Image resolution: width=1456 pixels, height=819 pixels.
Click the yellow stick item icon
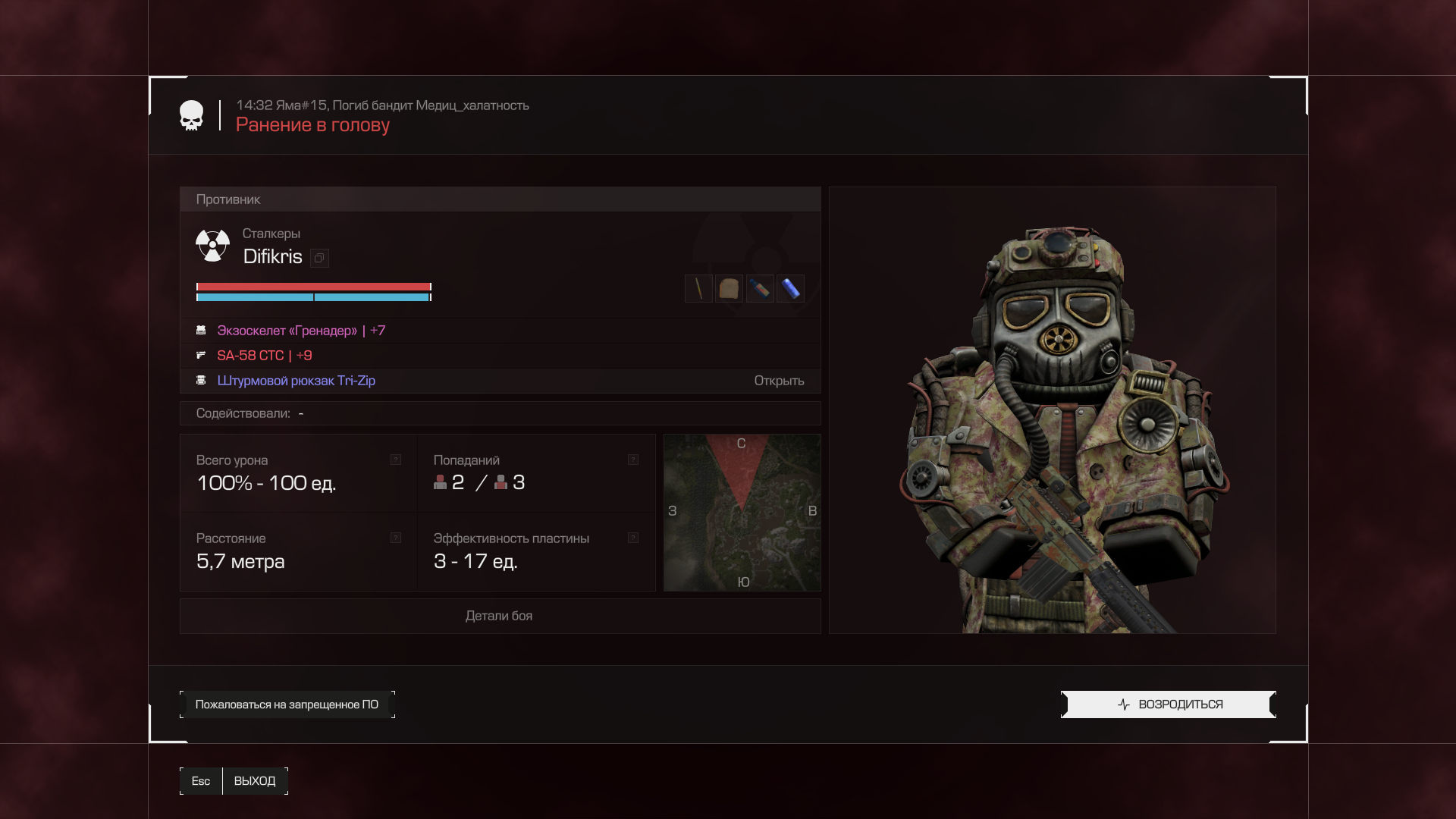coord(698,288)
